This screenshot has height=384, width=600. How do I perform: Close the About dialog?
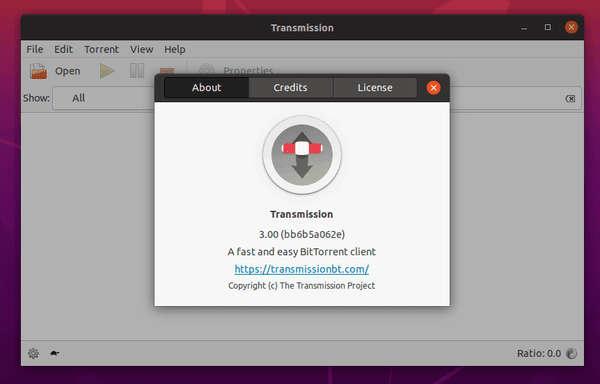tap(434, 88)
